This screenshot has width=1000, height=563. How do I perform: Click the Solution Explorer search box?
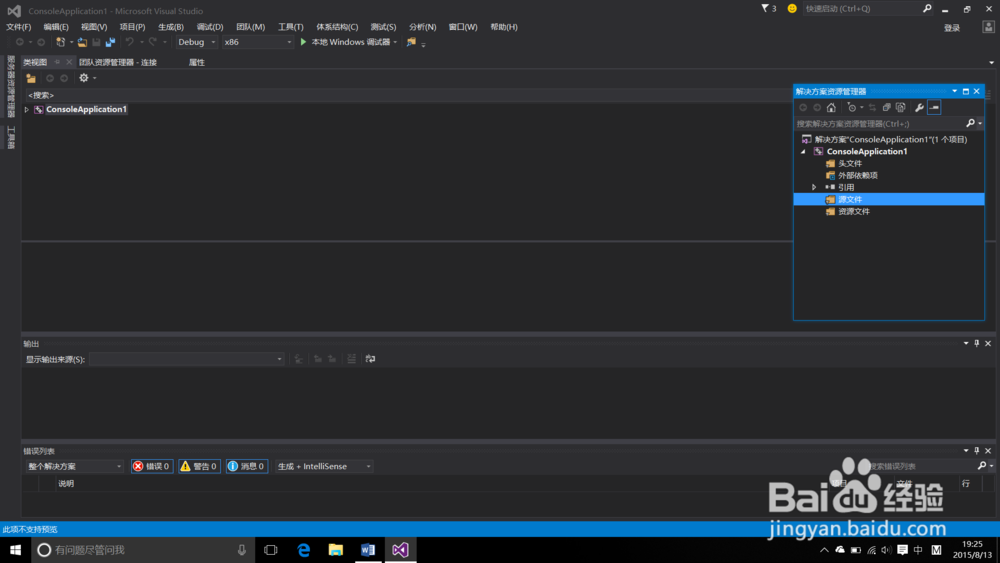[880, 124]
